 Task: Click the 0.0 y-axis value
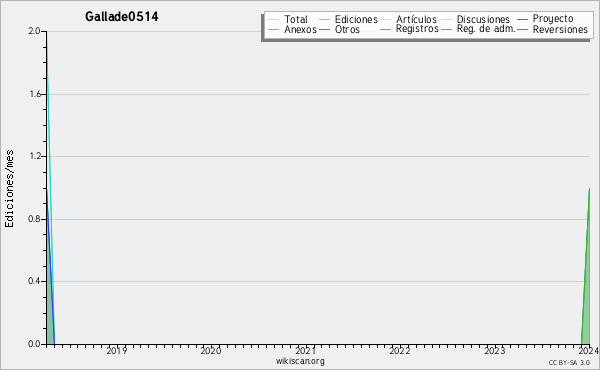tap(34, 344)
